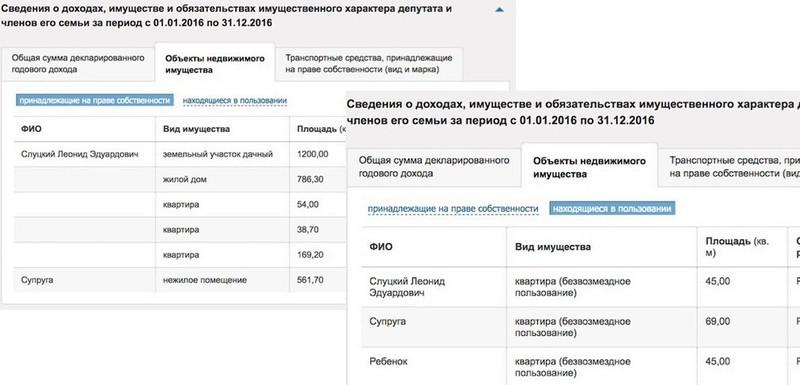Click 'Слуцкий Леонид Эдуардович' in front window table
The width and height of the screenshot is (800, 385).
coord(407,287)
